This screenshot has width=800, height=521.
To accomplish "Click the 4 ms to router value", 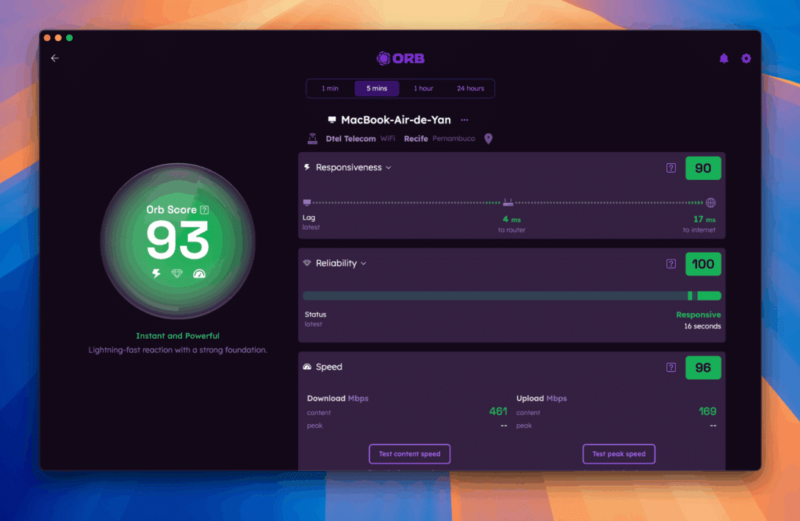I will [x=512, y=219].
